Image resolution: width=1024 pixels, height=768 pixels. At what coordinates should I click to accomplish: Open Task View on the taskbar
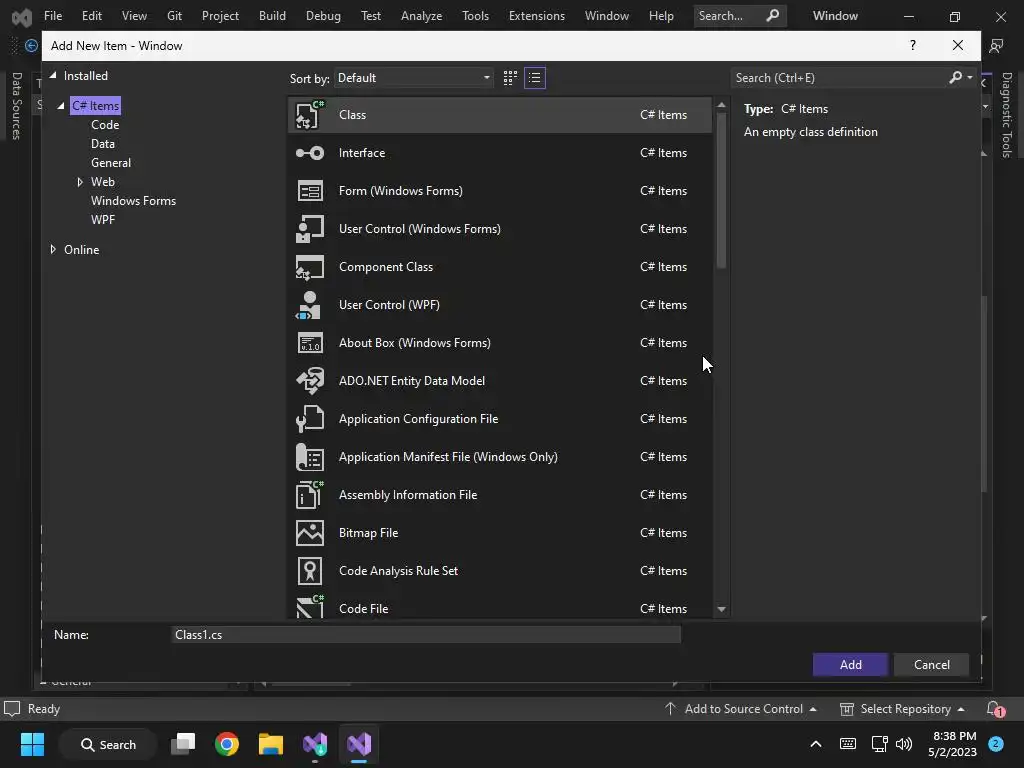183,744
